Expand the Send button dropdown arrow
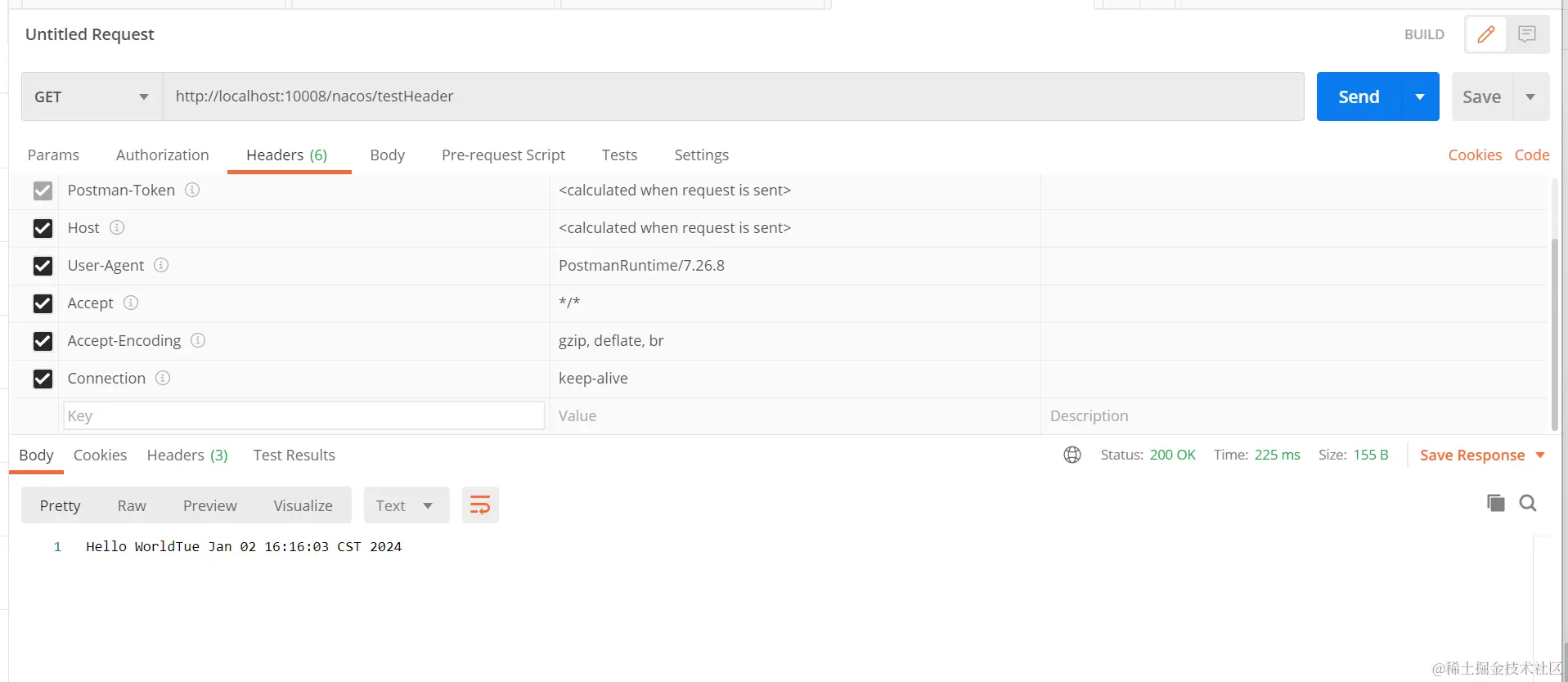1568x682 pixels. (1420, 96)
